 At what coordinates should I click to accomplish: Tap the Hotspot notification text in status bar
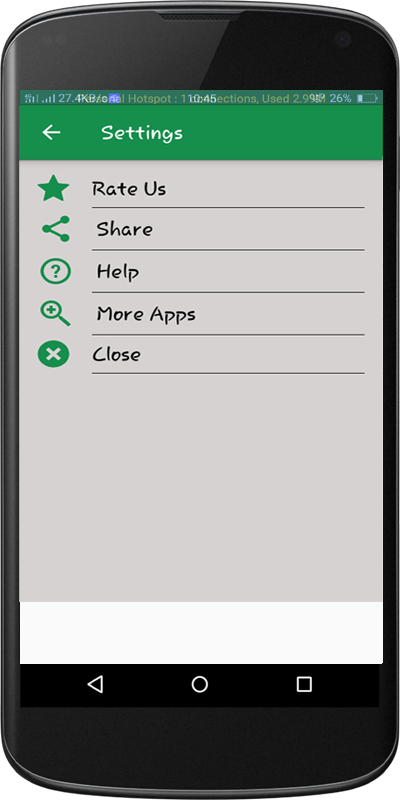pyautogui.click(x=214, y=98)
